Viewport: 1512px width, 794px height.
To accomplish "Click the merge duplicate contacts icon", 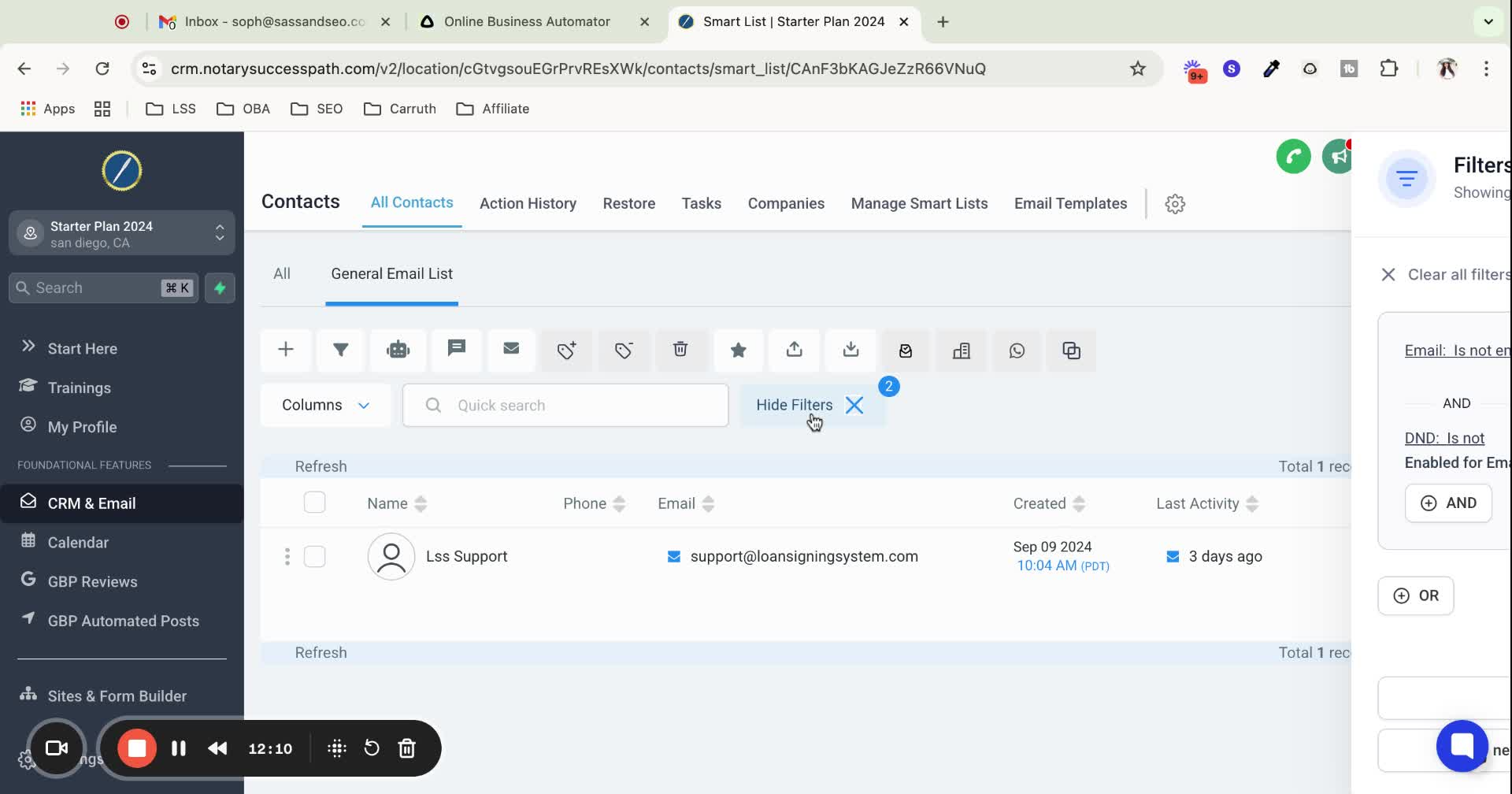I will (1071, 350).
